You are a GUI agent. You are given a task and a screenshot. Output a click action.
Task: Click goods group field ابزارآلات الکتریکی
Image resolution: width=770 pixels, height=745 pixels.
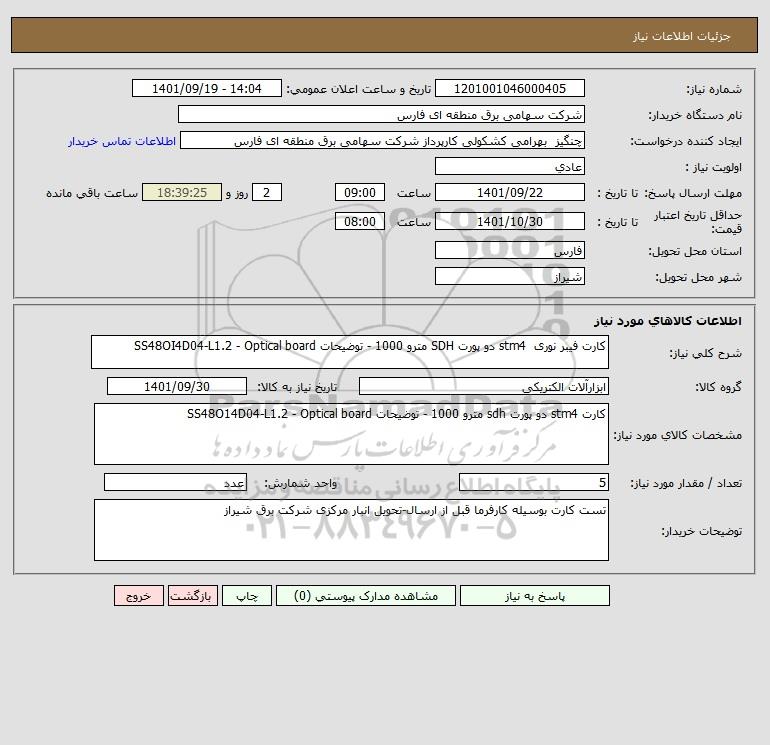[484, 386]
